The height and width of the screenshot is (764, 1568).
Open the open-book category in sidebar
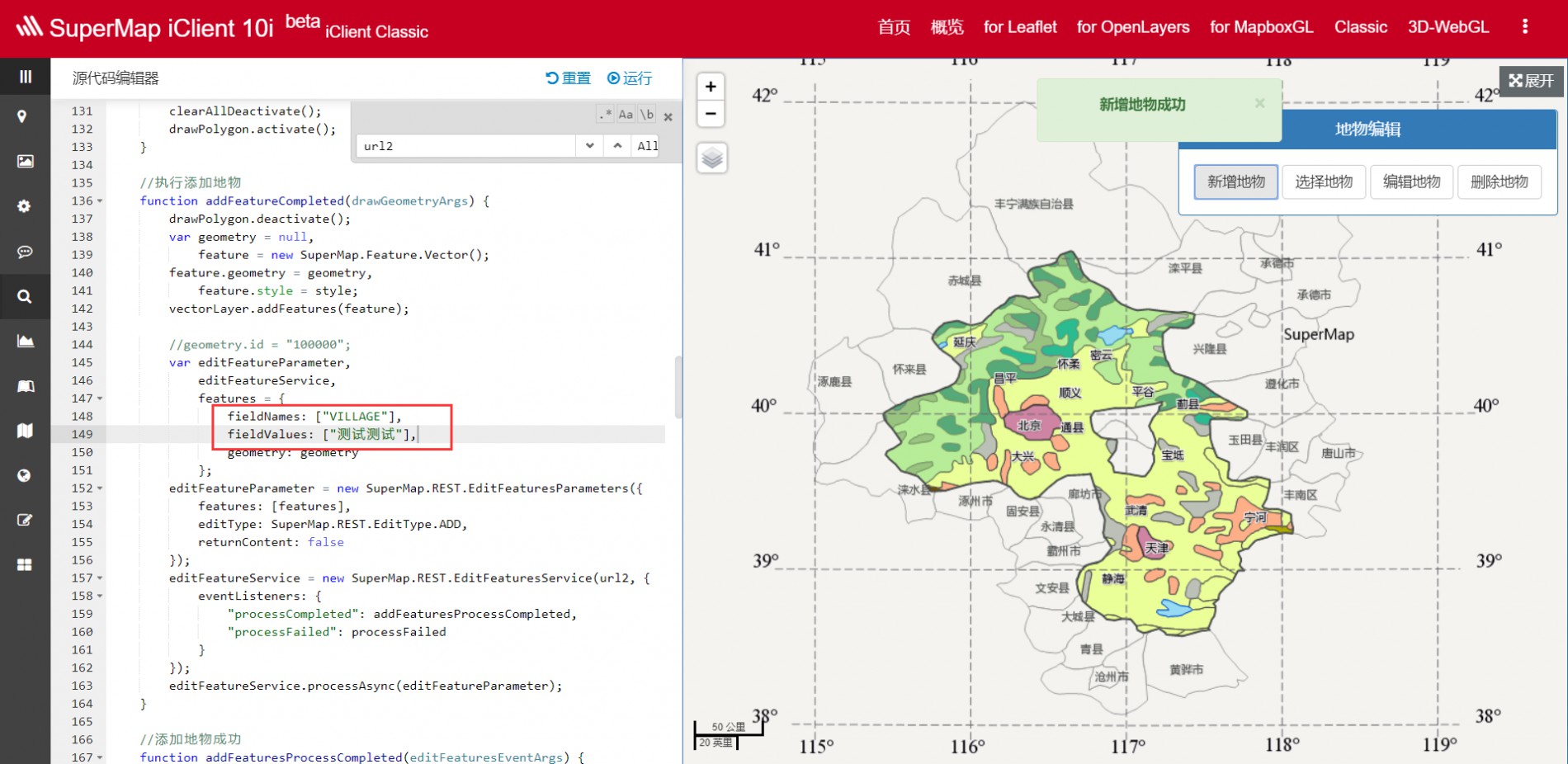click(x=26, y=386)
